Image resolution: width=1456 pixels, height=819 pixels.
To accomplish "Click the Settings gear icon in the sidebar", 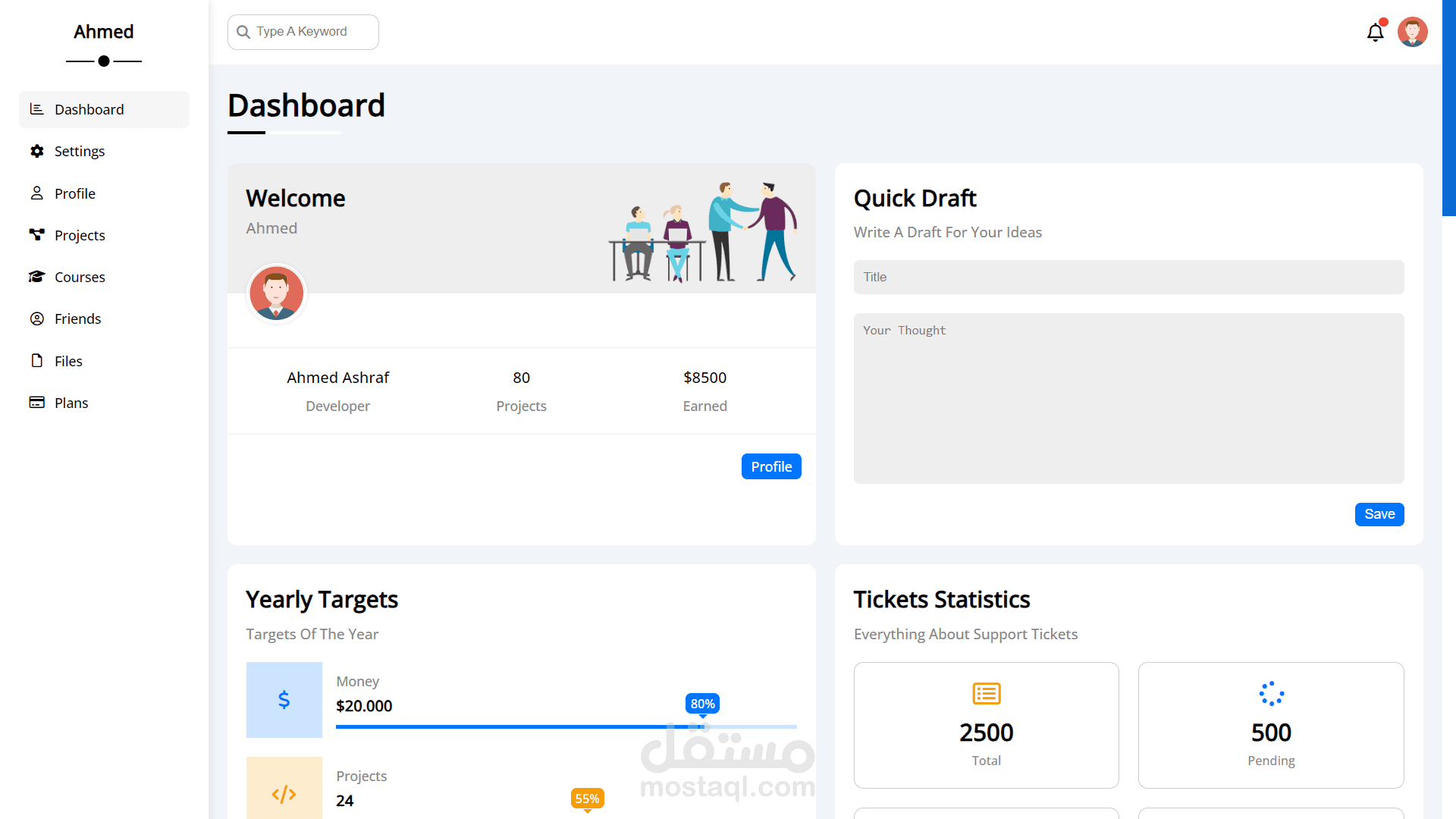I will [x=36, y=151].
